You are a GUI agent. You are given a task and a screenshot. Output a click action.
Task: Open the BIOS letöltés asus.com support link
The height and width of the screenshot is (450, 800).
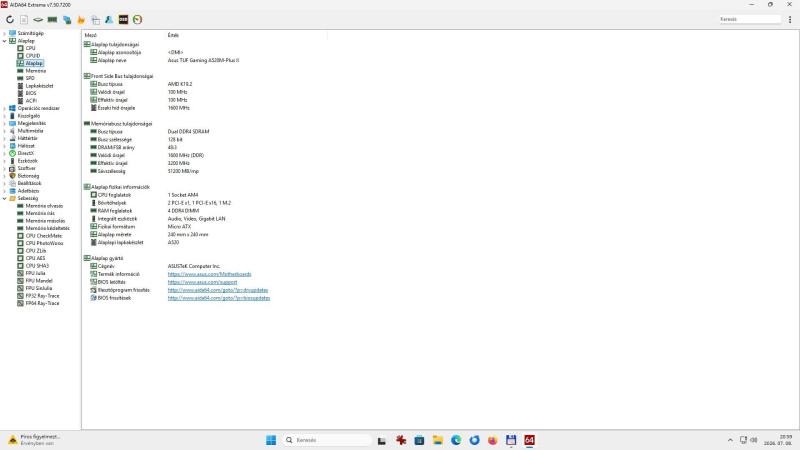(203, 282)
